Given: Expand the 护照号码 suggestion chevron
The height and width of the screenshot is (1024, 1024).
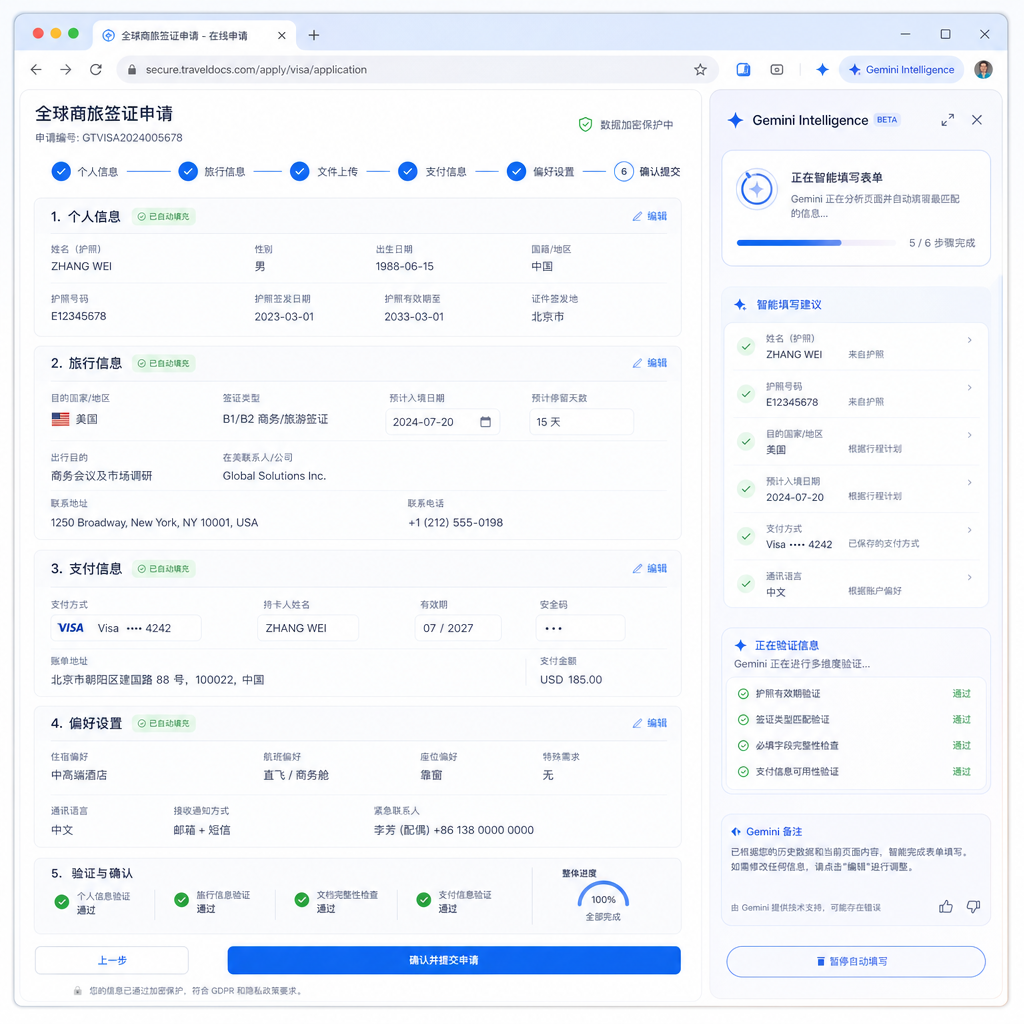Looking at the screenshot, I should pos(969,388).
